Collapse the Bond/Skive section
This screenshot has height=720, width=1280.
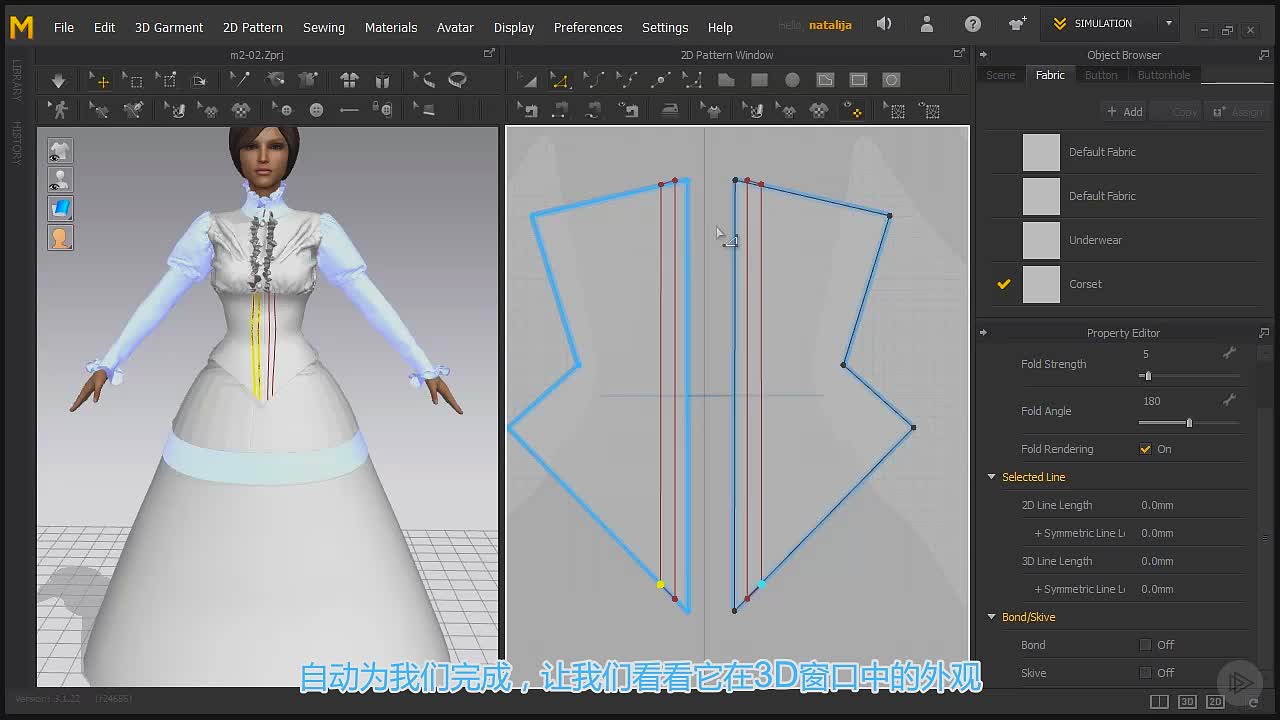pos(992,617)
